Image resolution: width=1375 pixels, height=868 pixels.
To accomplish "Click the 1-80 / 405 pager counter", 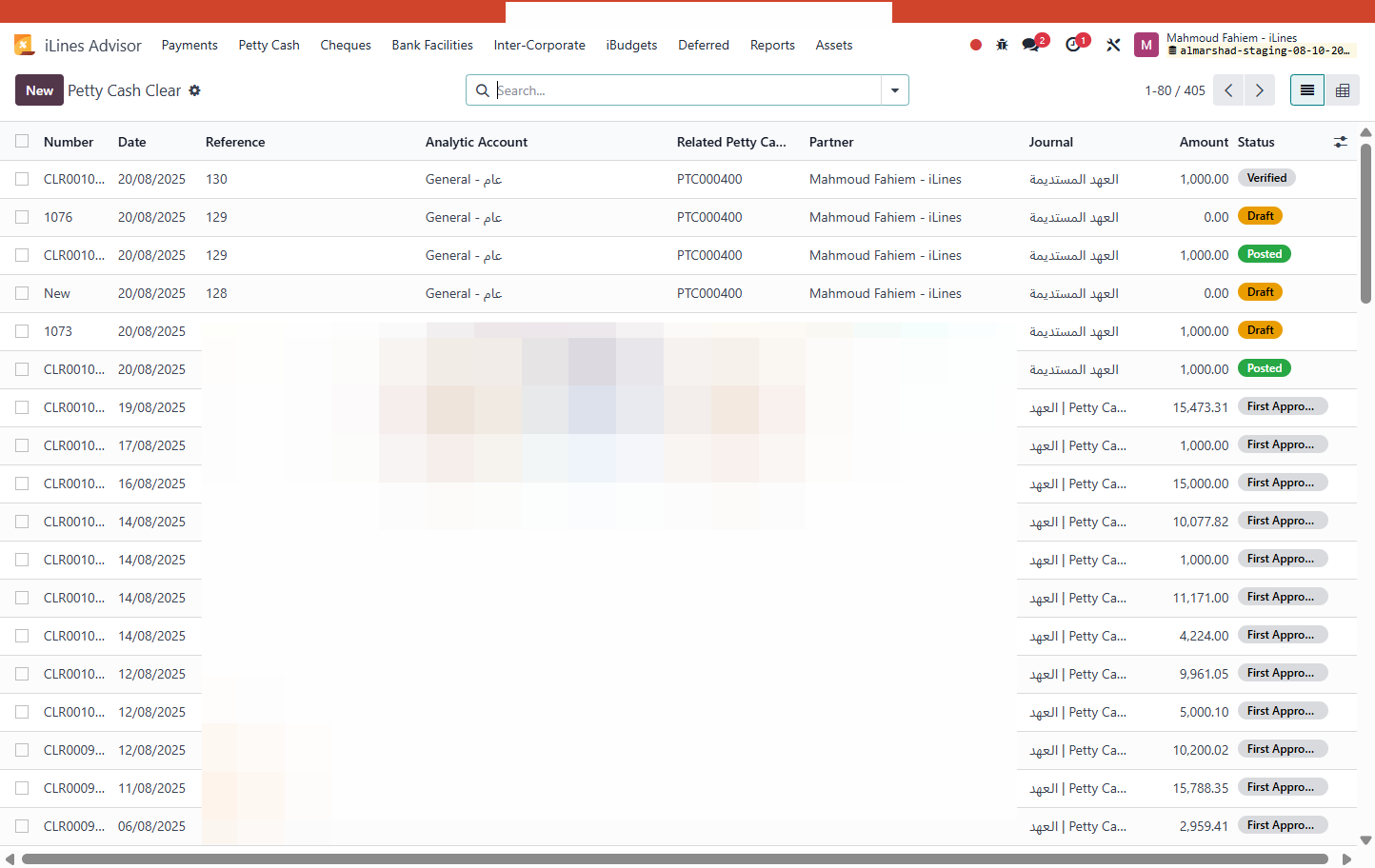I will [x=1175, y=90].
